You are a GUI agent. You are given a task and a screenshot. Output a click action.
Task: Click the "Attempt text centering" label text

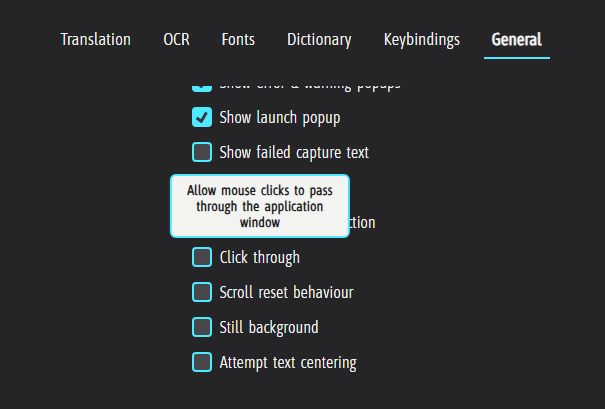pos(288,362)
